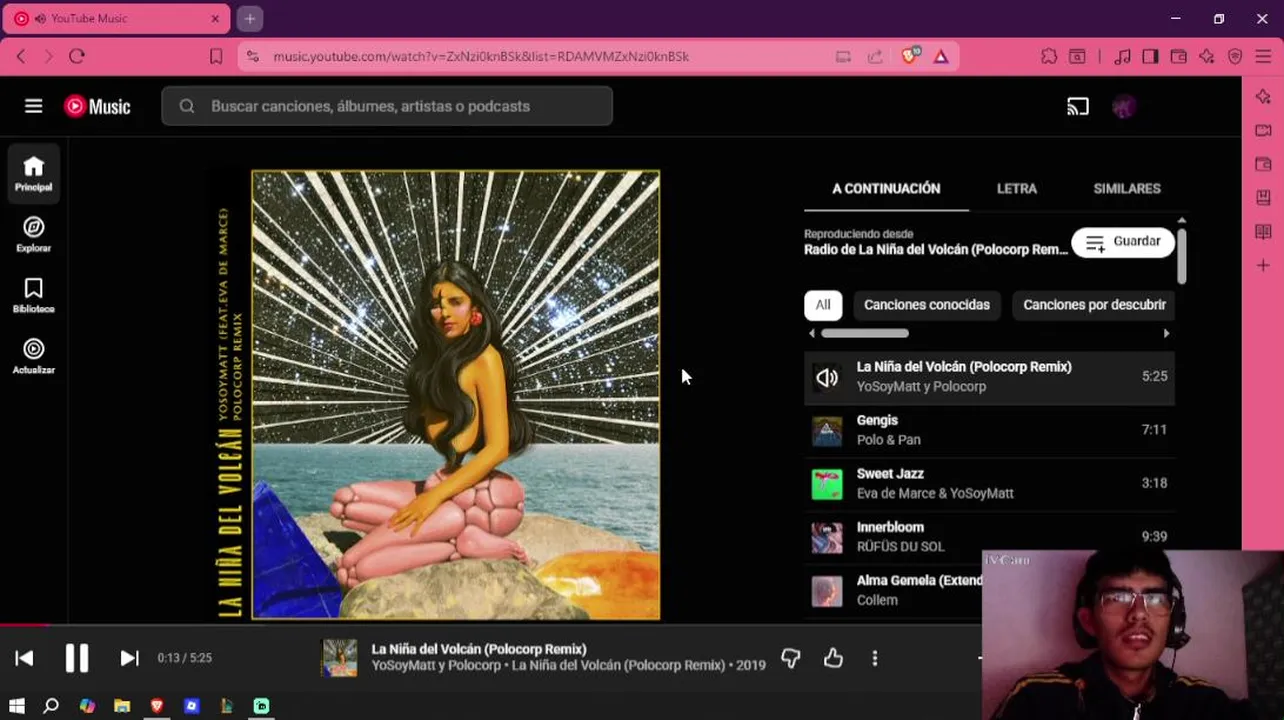This screenshot has height=720, width=1284.
Task: Open Leo AI sparkle icon in toolbar
Action: coord(1207,57)
